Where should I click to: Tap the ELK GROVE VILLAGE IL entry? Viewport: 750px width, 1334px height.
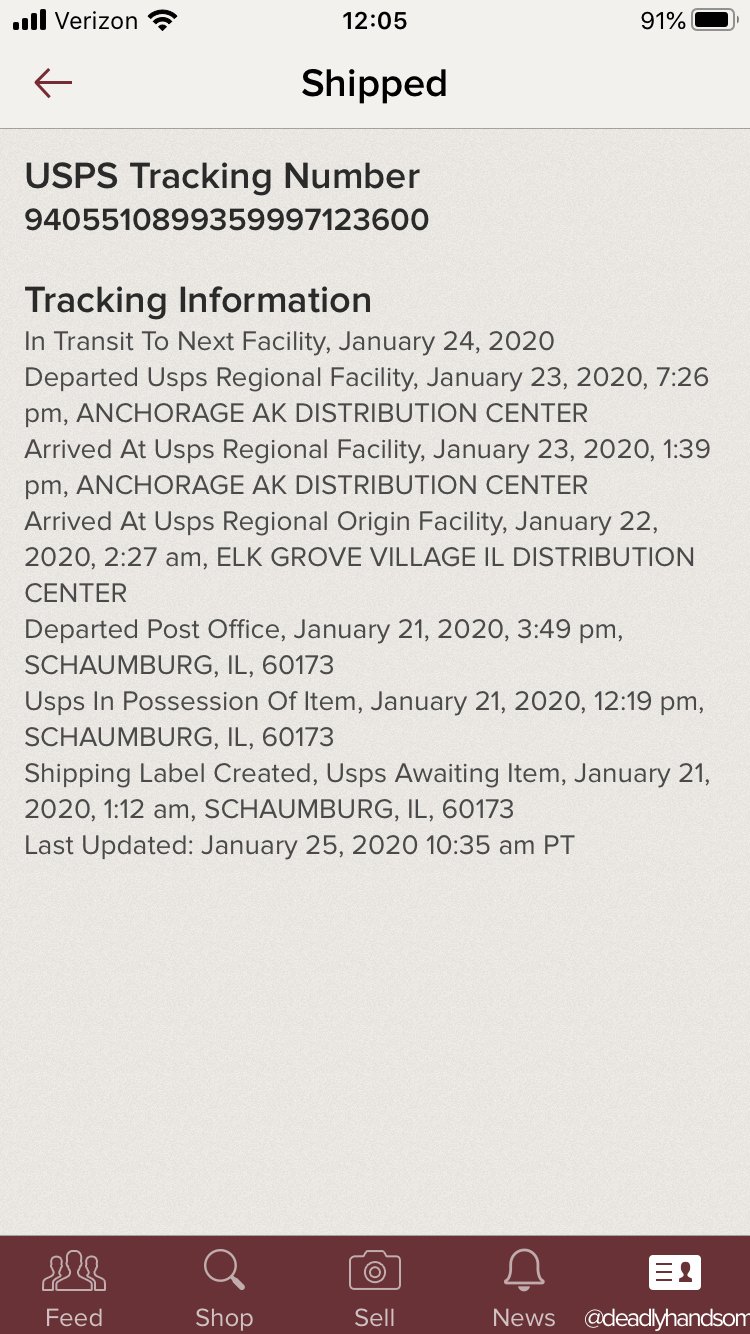pyautogui.click(x=360, y=557)
